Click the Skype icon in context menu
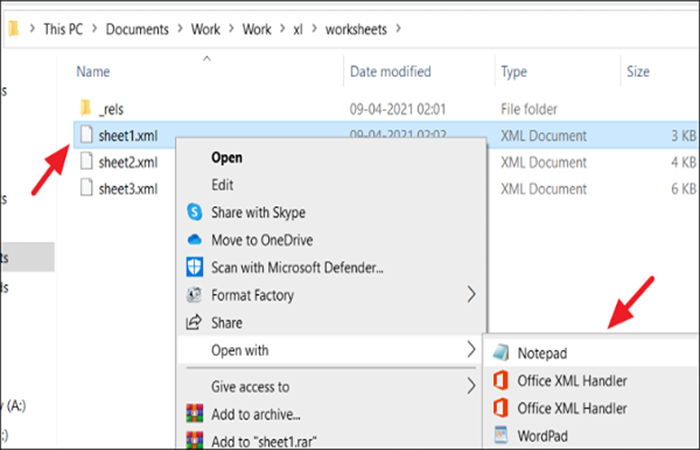Viewport: 700px width, 450px height. [195, 212]
